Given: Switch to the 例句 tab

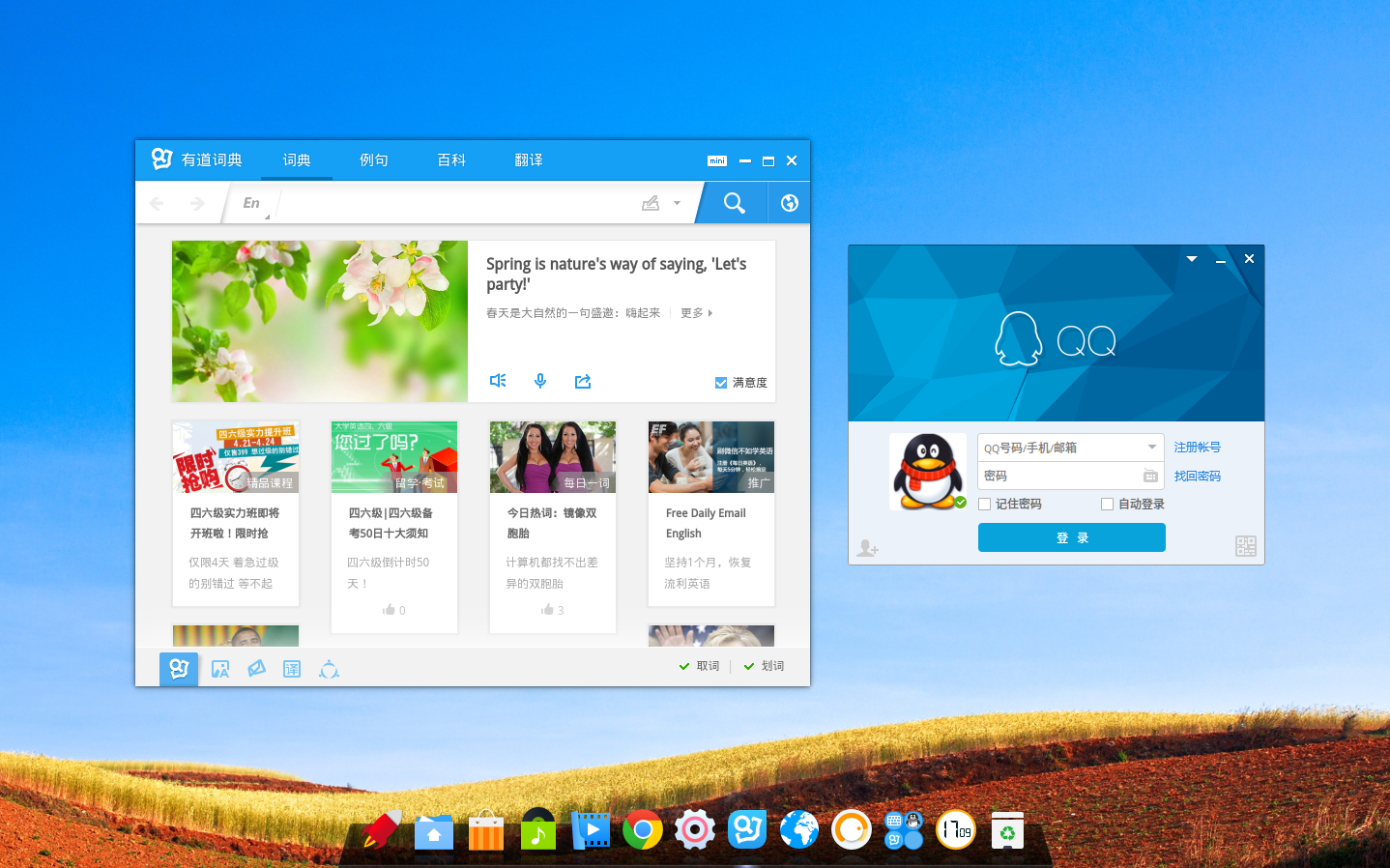Looking at the screenshot, I should [374, 160].
